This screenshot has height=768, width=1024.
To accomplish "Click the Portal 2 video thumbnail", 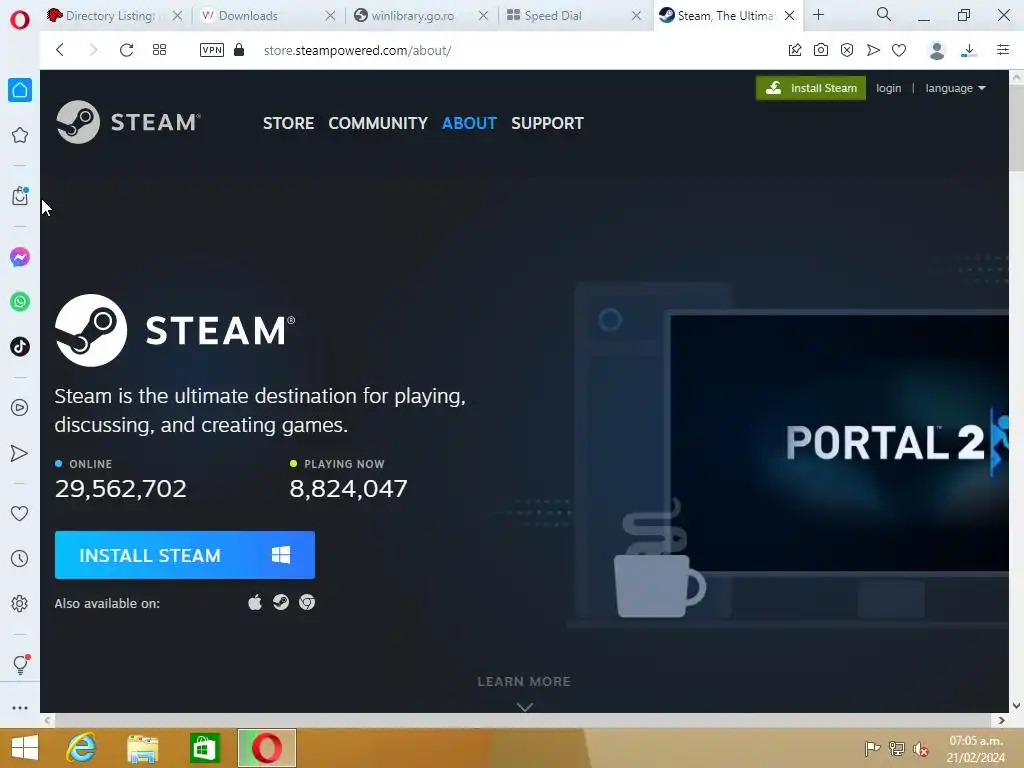I will point(840,443).
